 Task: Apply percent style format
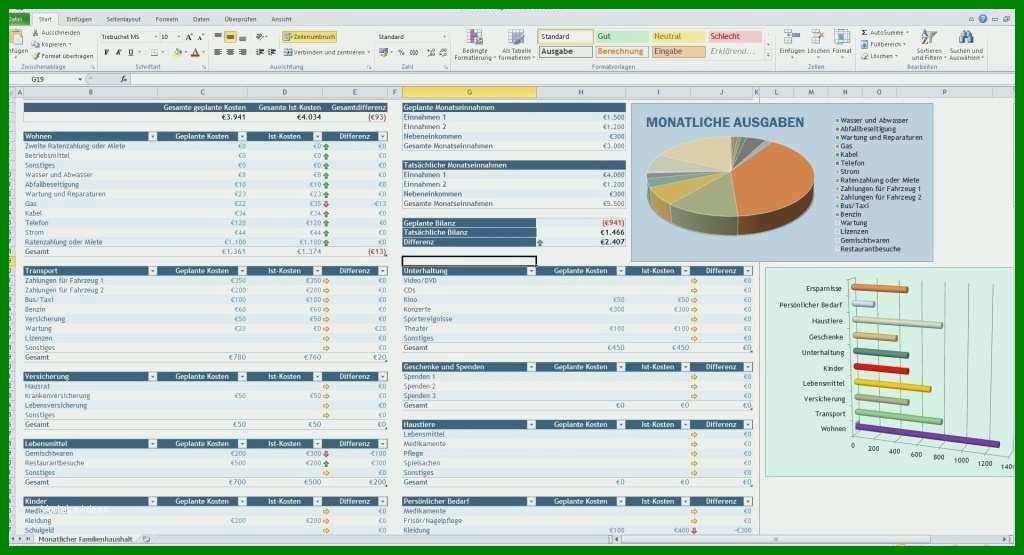[401, 52]
